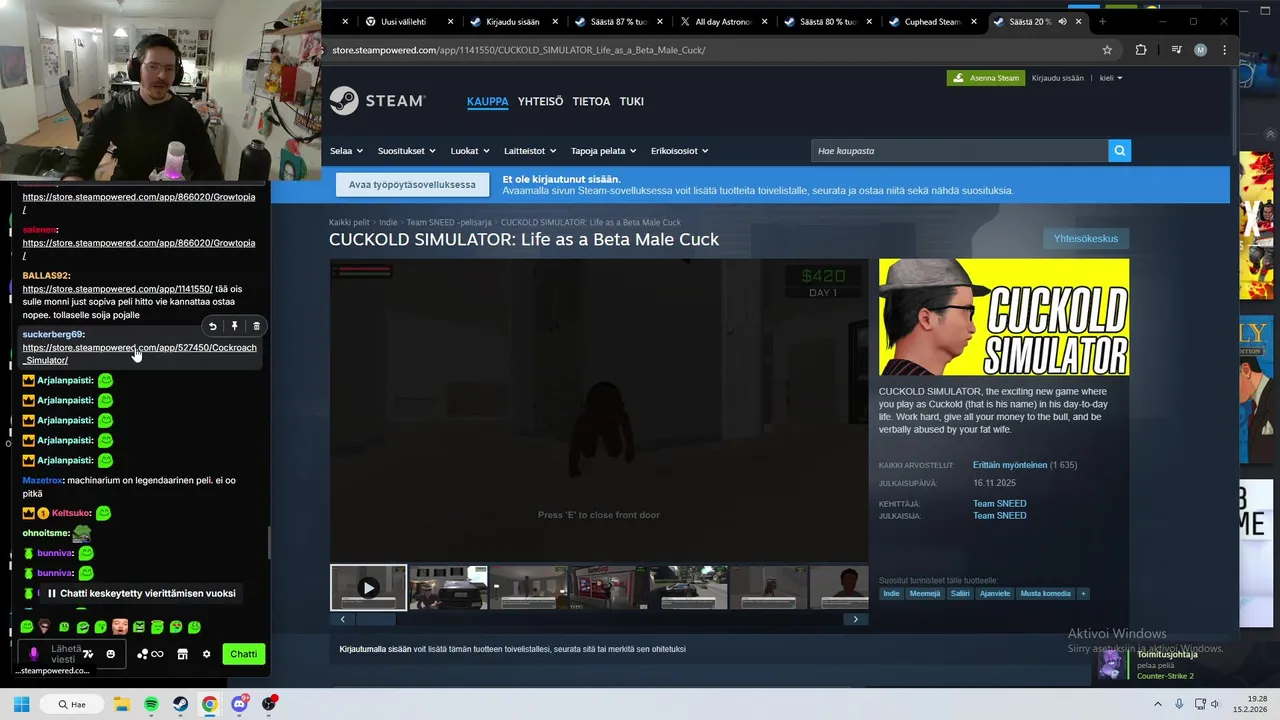Screen dimensions: 1280x720
Task: Open the kieli language dropdown
Action: (1111, 78)
